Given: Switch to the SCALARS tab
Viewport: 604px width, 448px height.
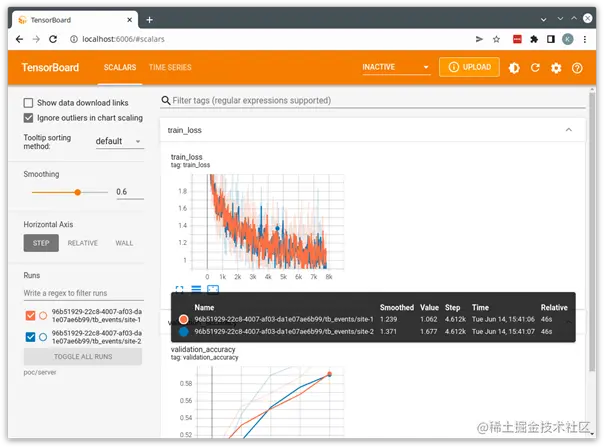Looking at the screenshot, I should pyautogui.click(x=120, y=67).
